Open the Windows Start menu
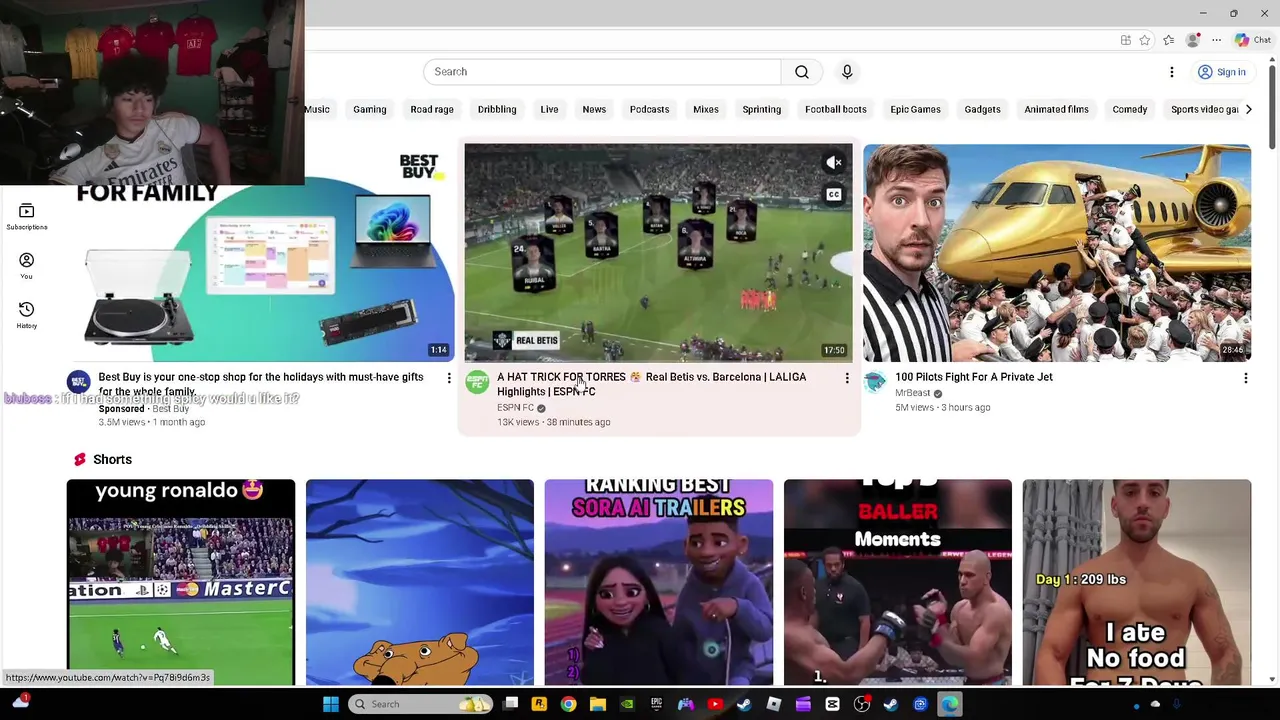Image resolution: width=1280 pixels, height=720 pixels. (x=331, y=704)
